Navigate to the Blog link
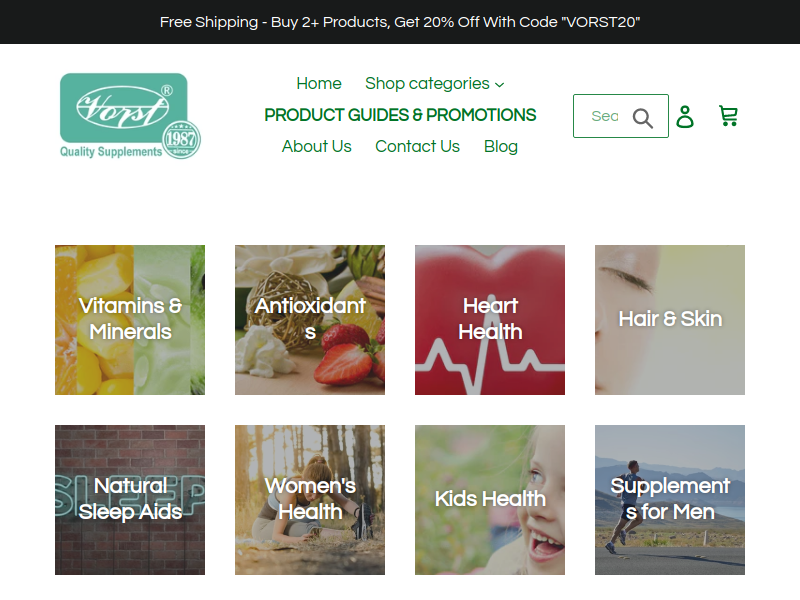The image size is (800, 600). pyautogui.click(x=501, y=146)
